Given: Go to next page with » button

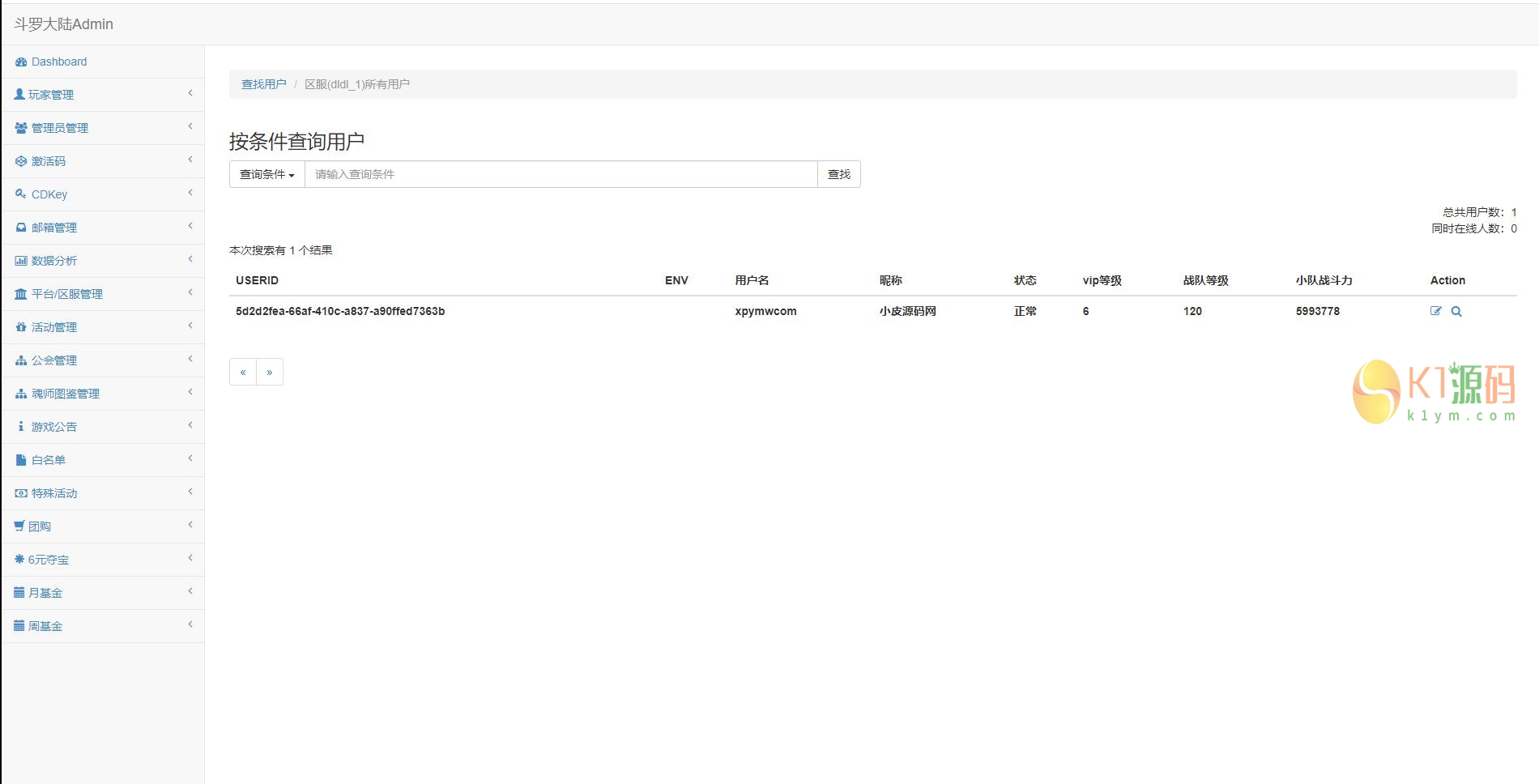Looking at the screenshot, I should coord(270,372).
